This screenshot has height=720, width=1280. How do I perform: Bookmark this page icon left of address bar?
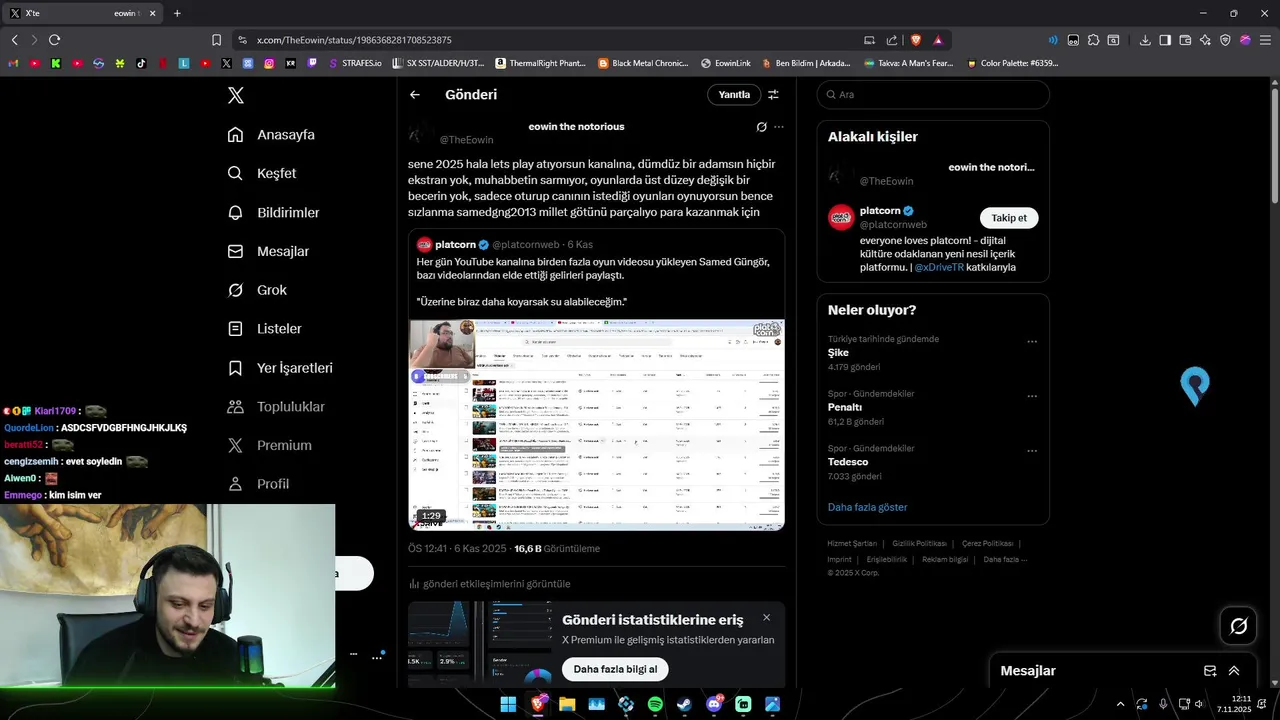[216, 40]
